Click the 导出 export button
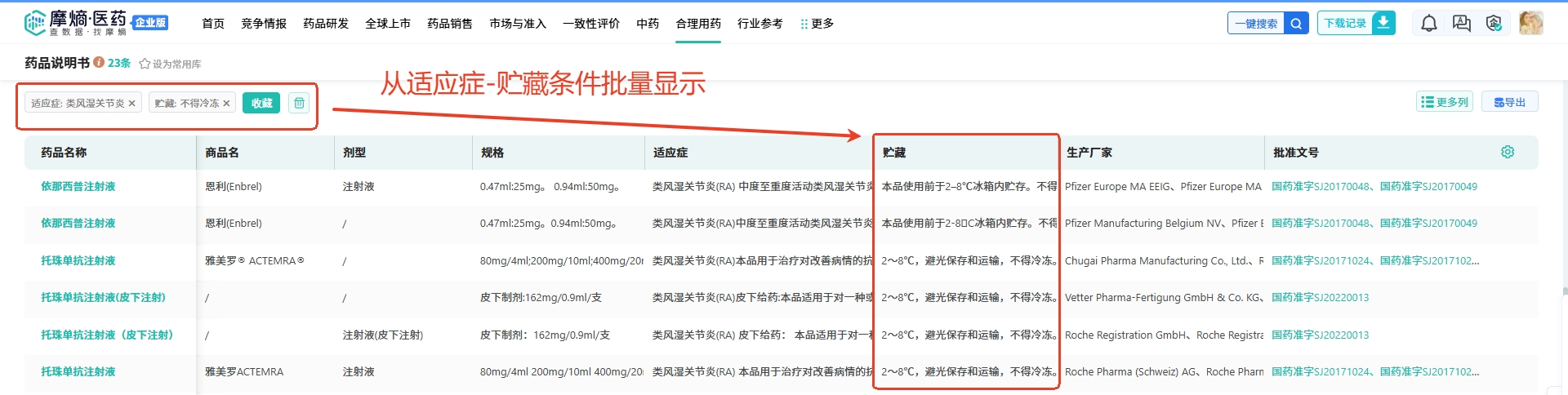Viewport: 1568px width, 395px height. pos(1509,102)
